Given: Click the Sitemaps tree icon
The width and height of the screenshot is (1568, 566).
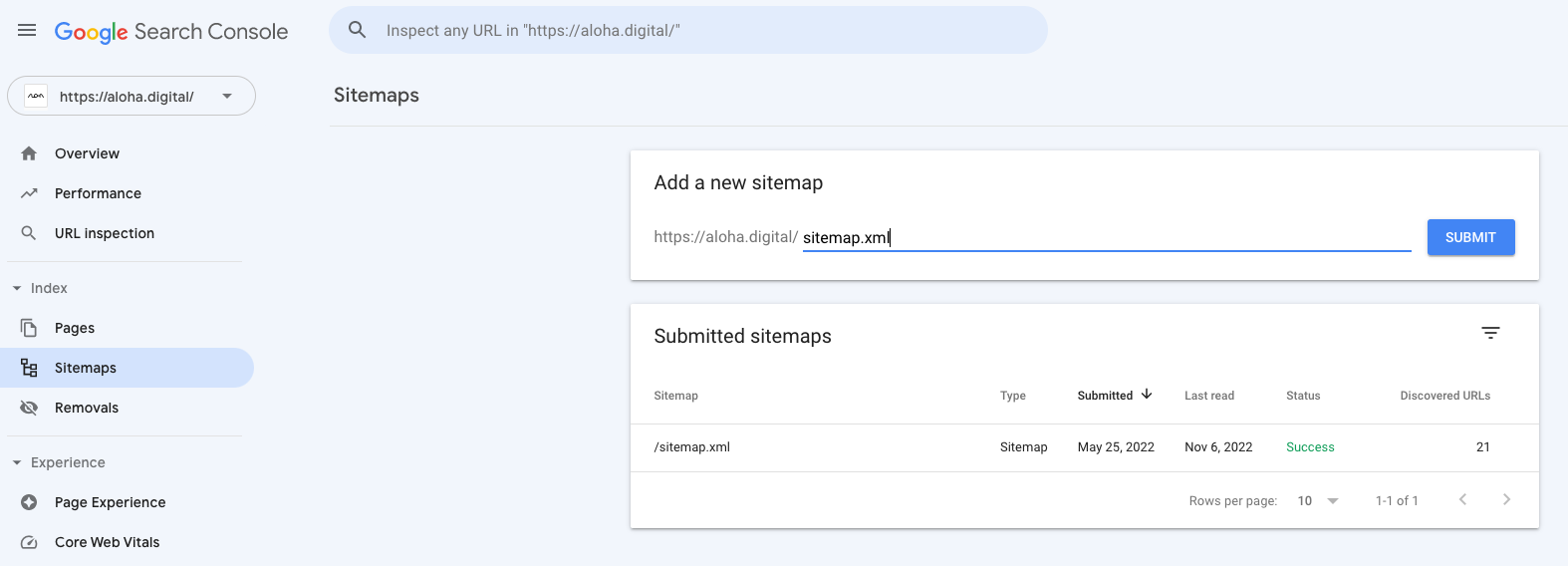Looking at the screenshot, I should click(29, 368).
